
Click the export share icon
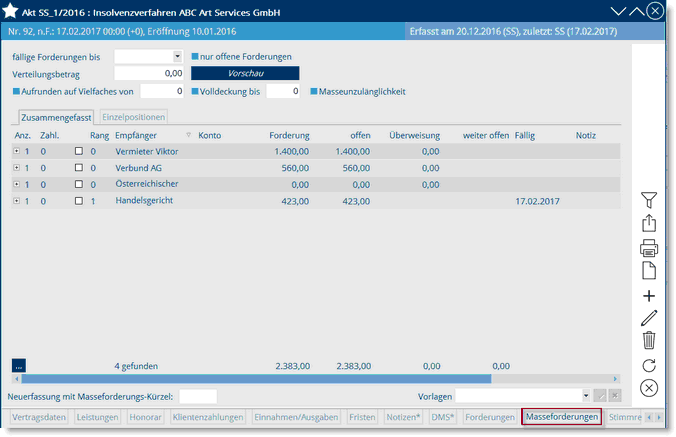tap(649, 223)
